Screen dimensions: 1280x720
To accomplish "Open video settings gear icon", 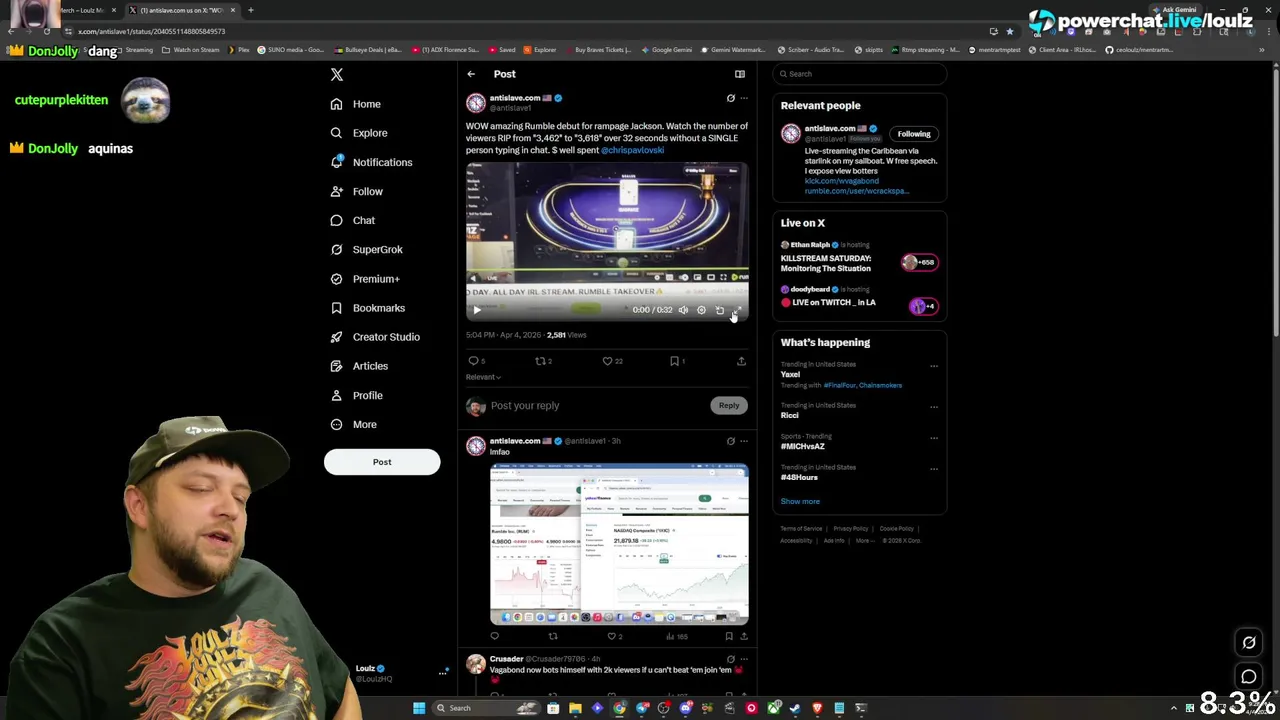I will [x=701, y=310].
